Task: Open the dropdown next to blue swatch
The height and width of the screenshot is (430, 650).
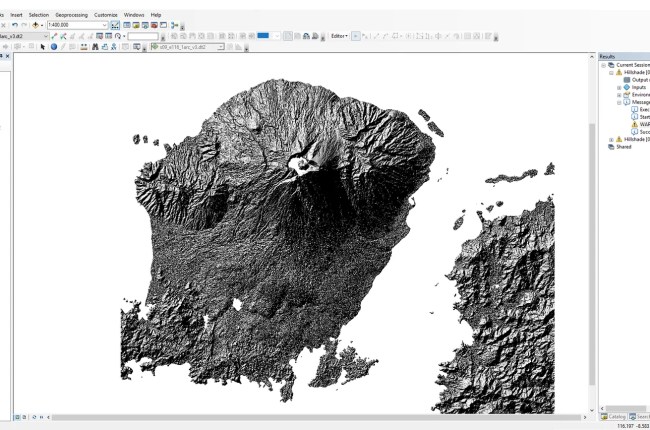Action: pyautogui.click(x=277, y=36)
